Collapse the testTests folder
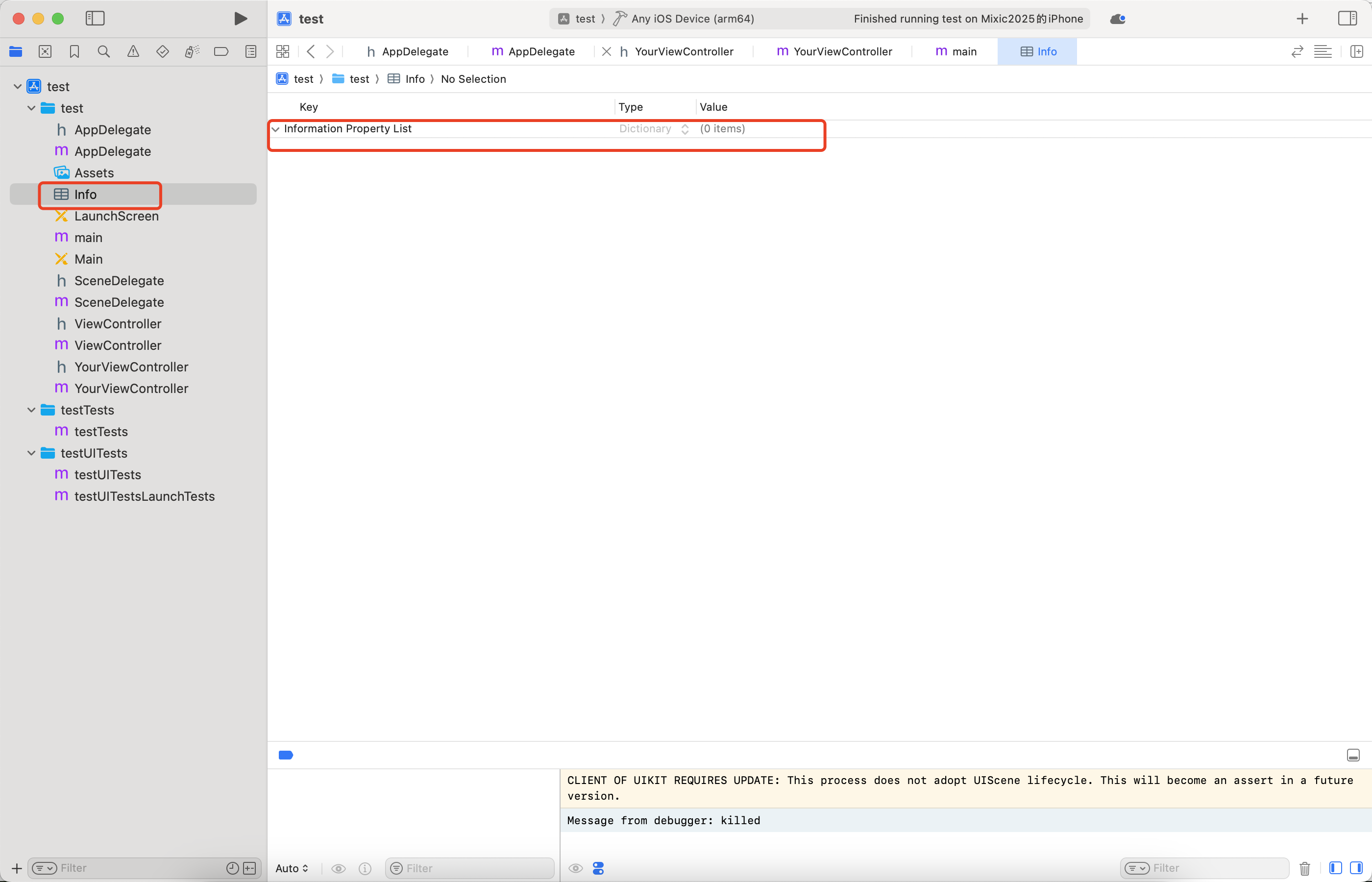 (x=31, y=410)
